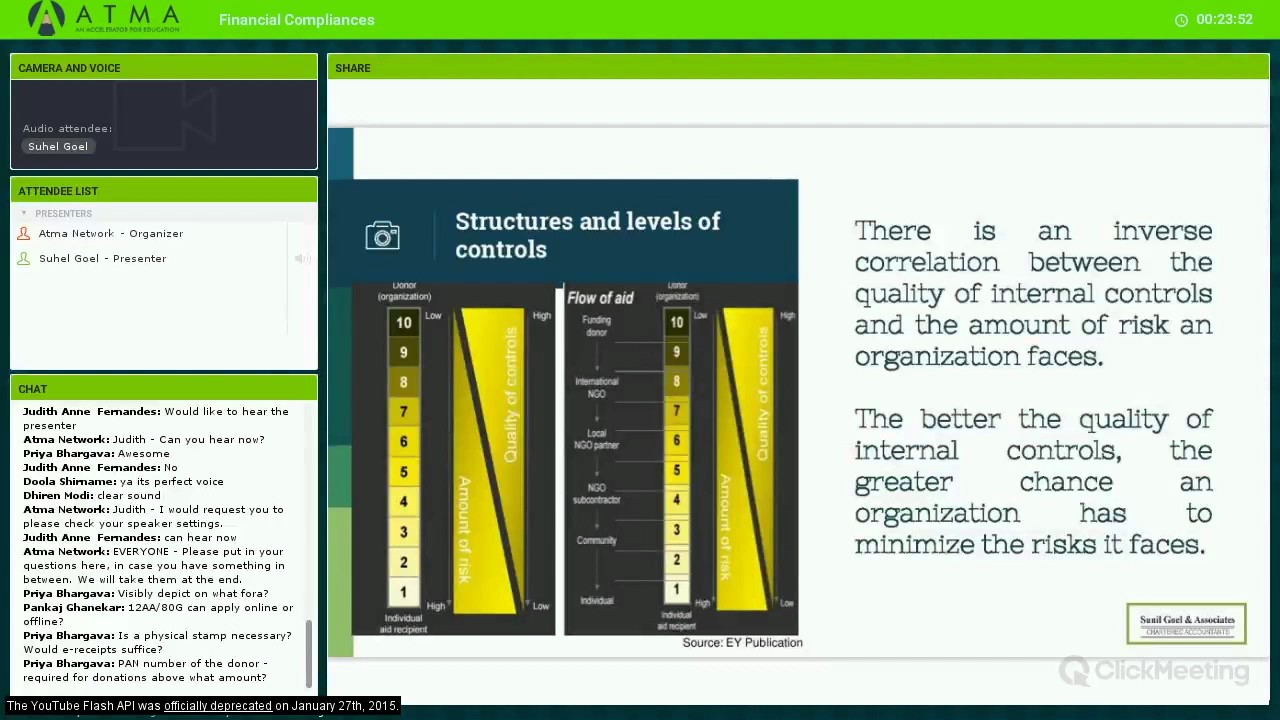Select Atma Network - Organizer in attendee list
The width and height of the screenshot is (1280, 720).
point(111,233)
